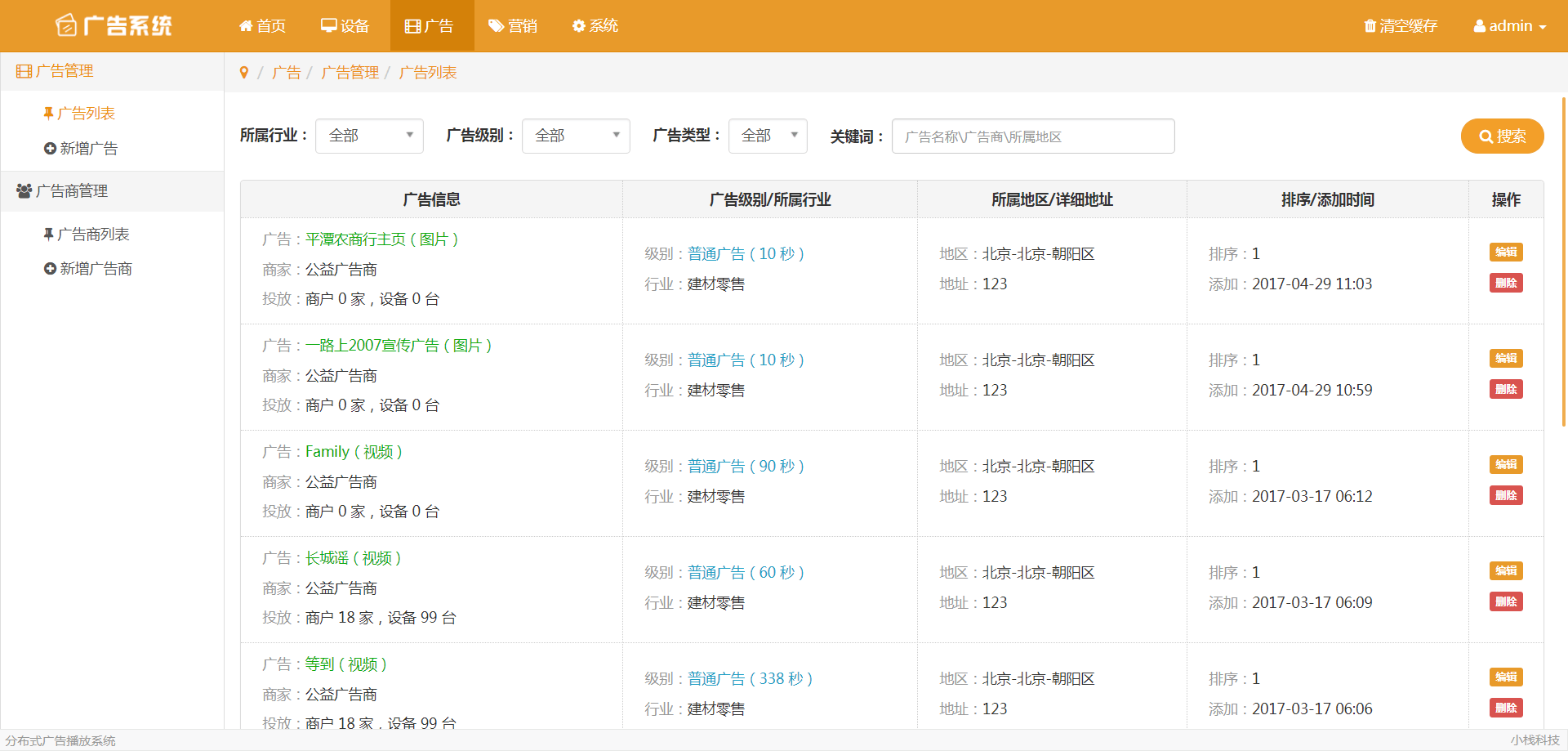The image size is (1568, 751).
Task: Click the 广告系统 logo icon
Action: 66,26
